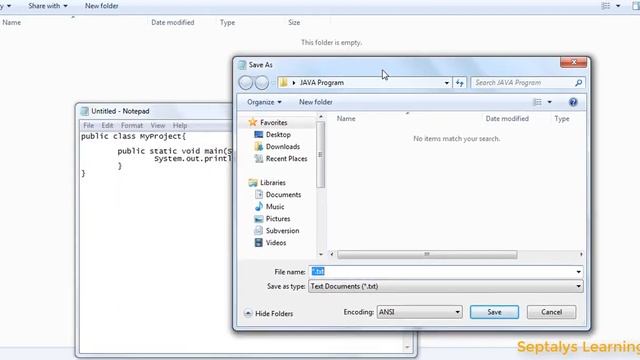Click the refresh button beside address bar
The width and height of the screenshot is (640, 360).
click(460, 83)
